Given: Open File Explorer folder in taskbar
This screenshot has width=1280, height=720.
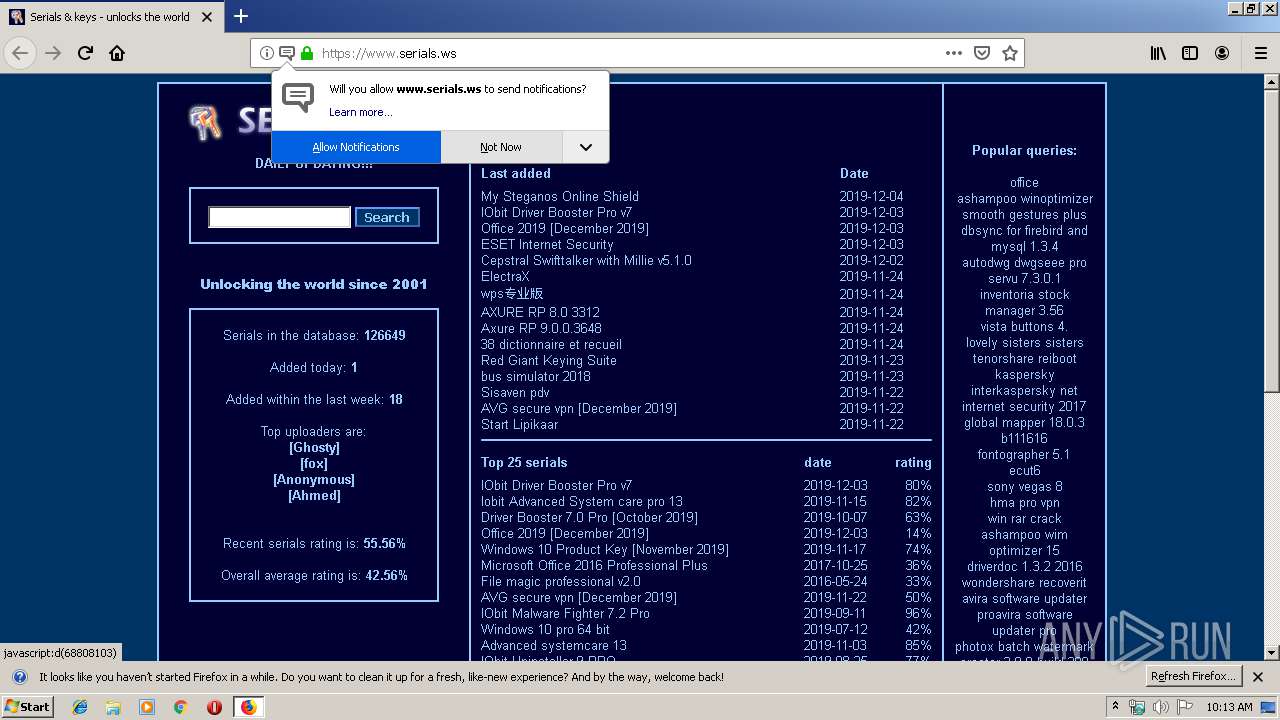Looking at the screenshot, I should click(113, 707).
